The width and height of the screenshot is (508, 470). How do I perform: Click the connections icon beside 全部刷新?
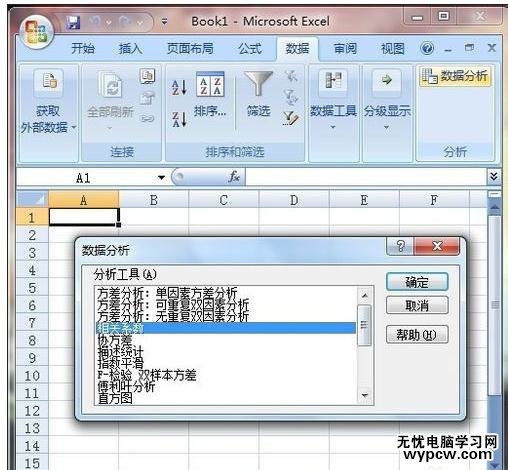coord(147,76)
